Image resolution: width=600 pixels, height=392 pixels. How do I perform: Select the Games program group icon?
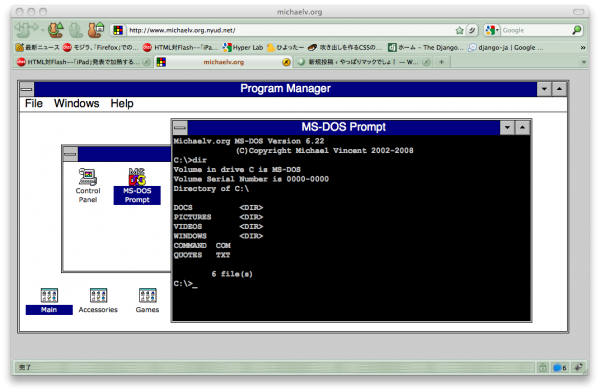(x=147, y=301)
